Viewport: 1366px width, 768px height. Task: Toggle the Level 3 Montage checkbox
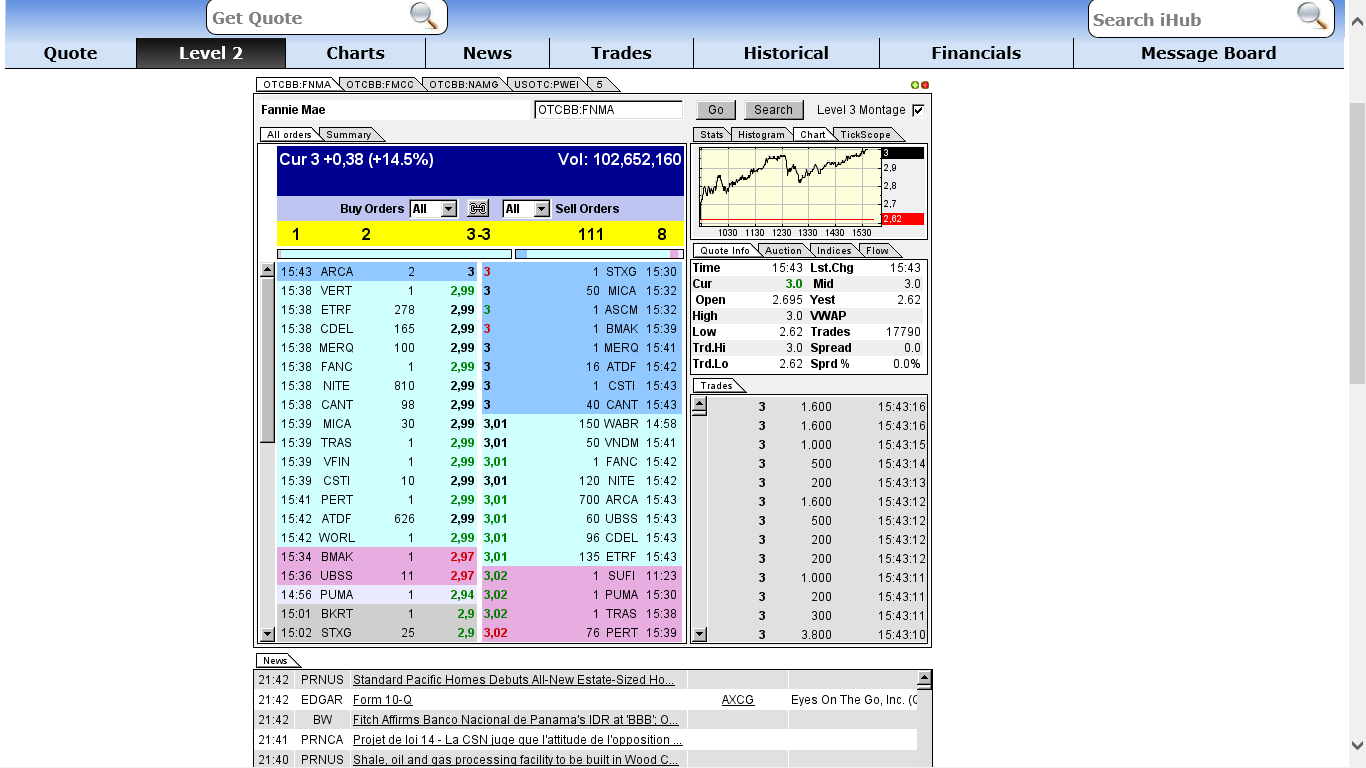(918, 110)
